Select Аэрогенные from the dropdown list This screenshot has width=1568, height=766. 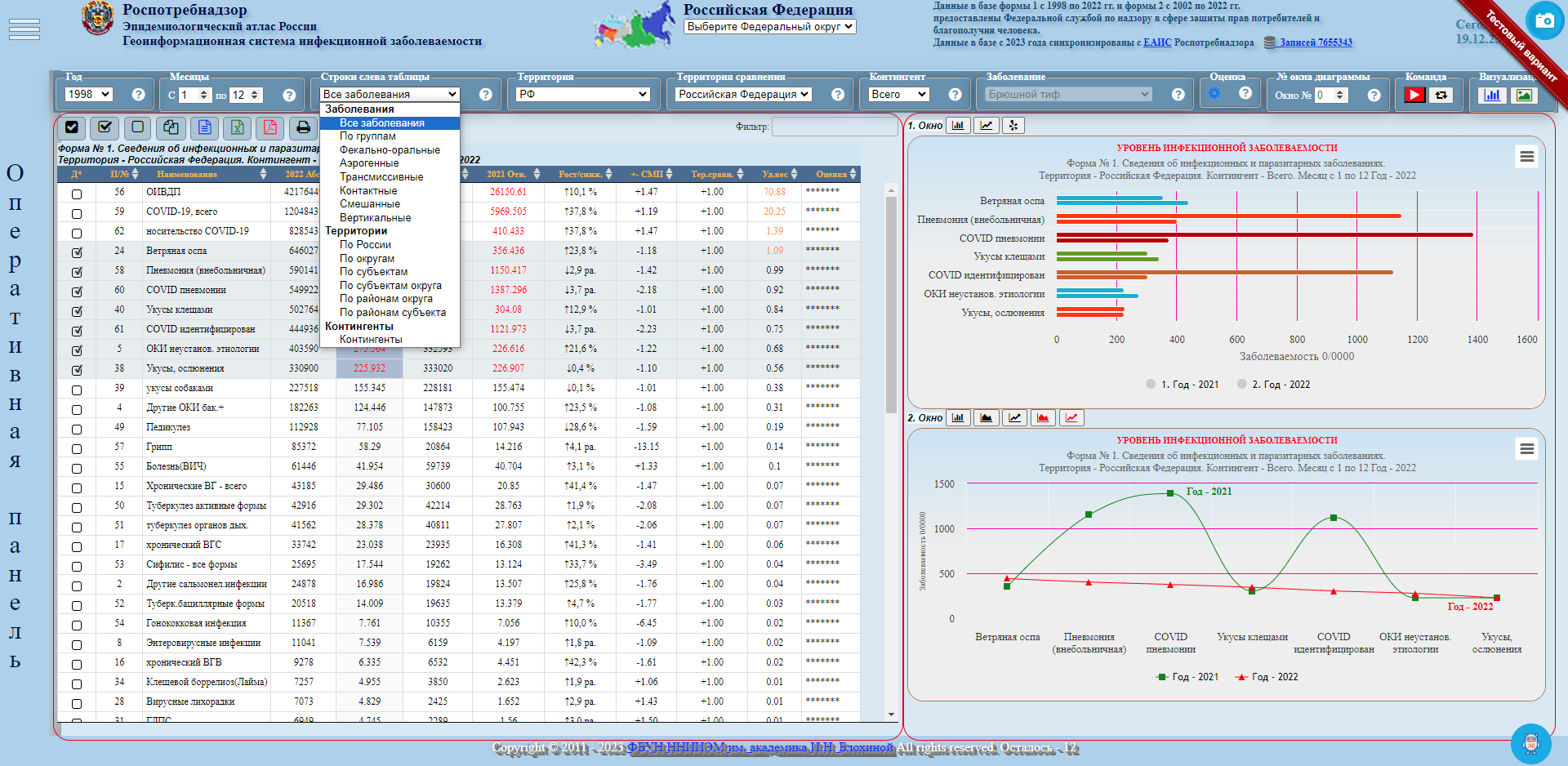pyautogui.click(x=369, y=163)
